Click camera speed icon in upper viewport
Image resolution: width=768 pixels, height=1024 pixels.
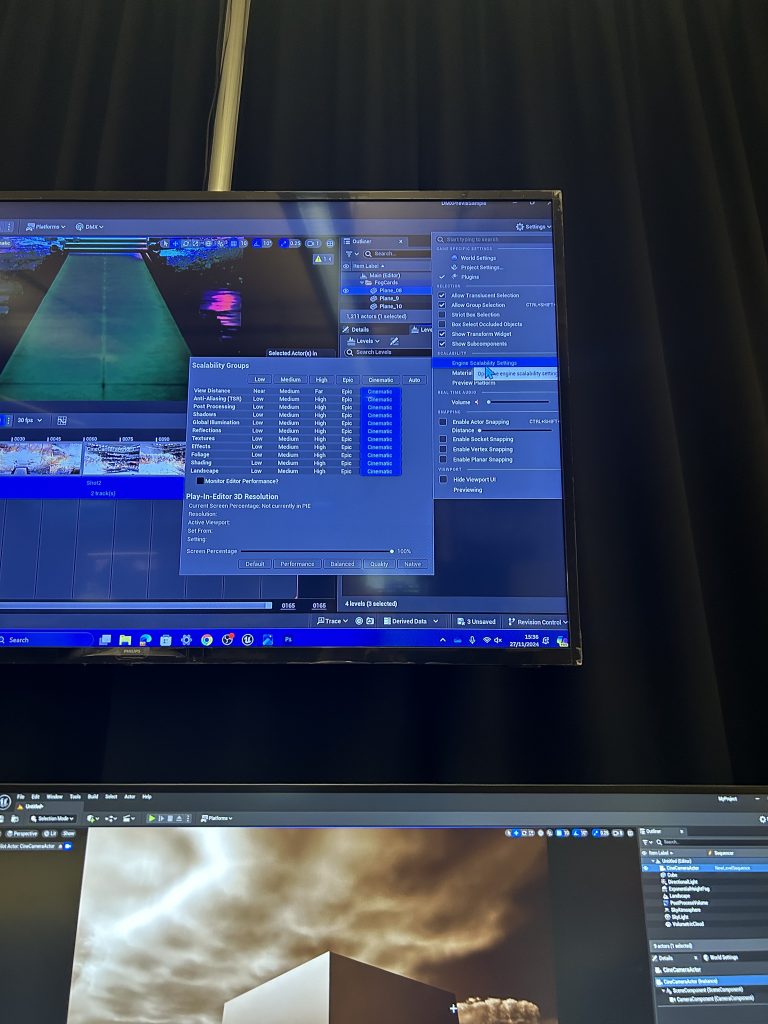pos(313,243)
